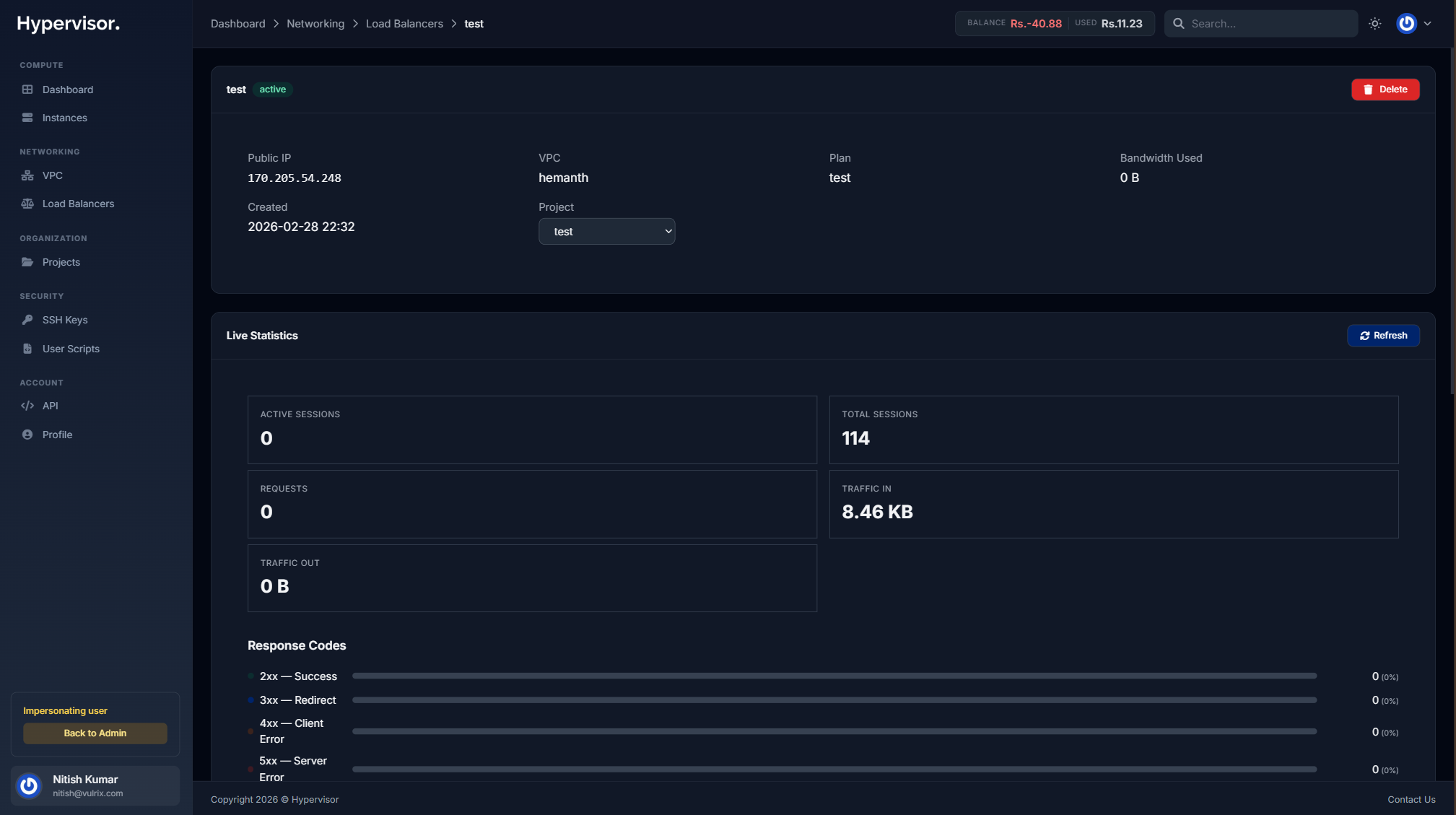Open the Project dropdown showing test
The image size is (1456, 815).
(x=606, y=231)
